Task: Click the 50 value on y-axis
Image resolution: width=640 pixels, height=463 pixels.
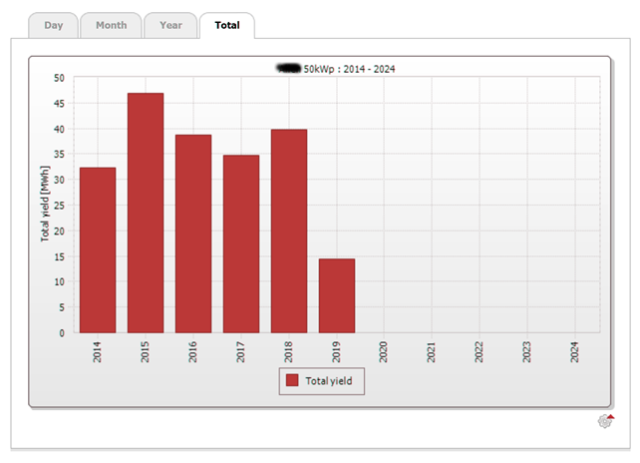Action: tap(59, 78)
